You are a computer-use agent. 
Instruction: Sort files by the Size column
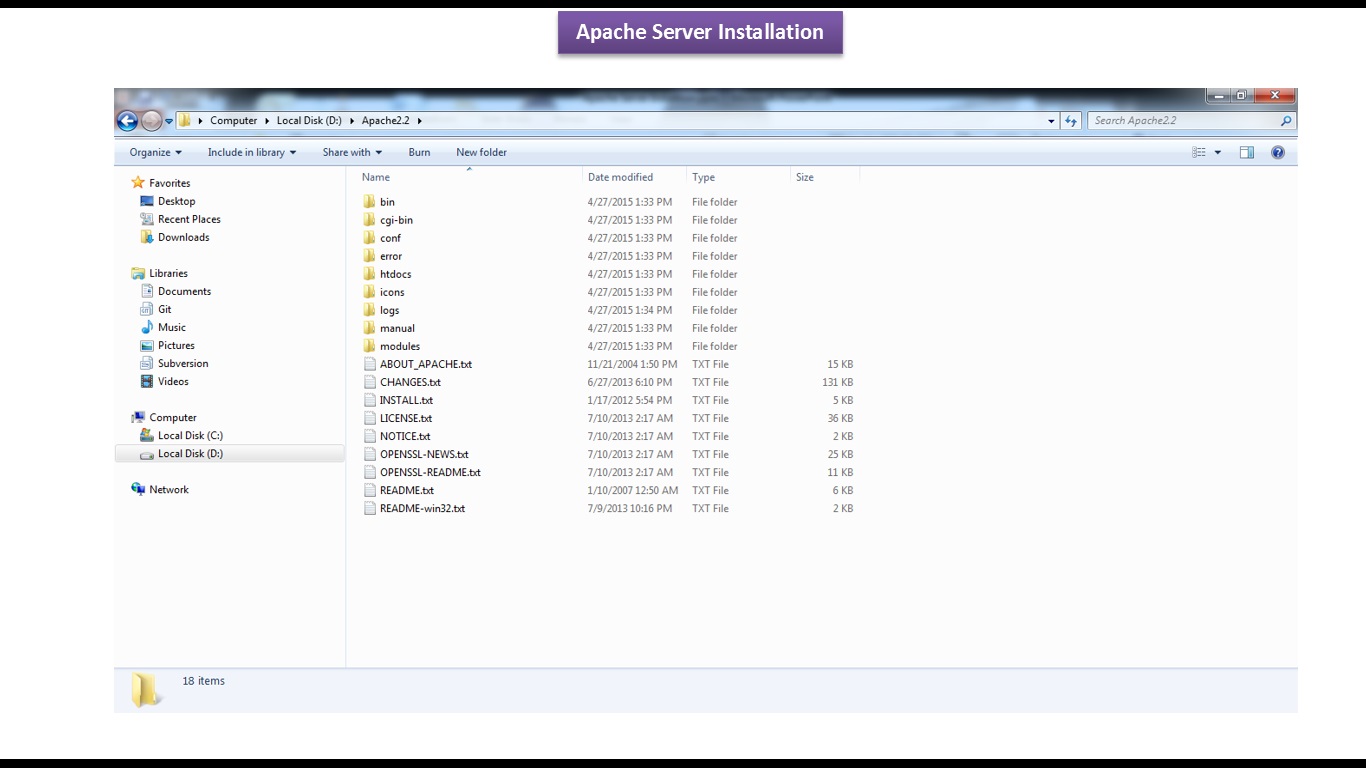(805, 177)
